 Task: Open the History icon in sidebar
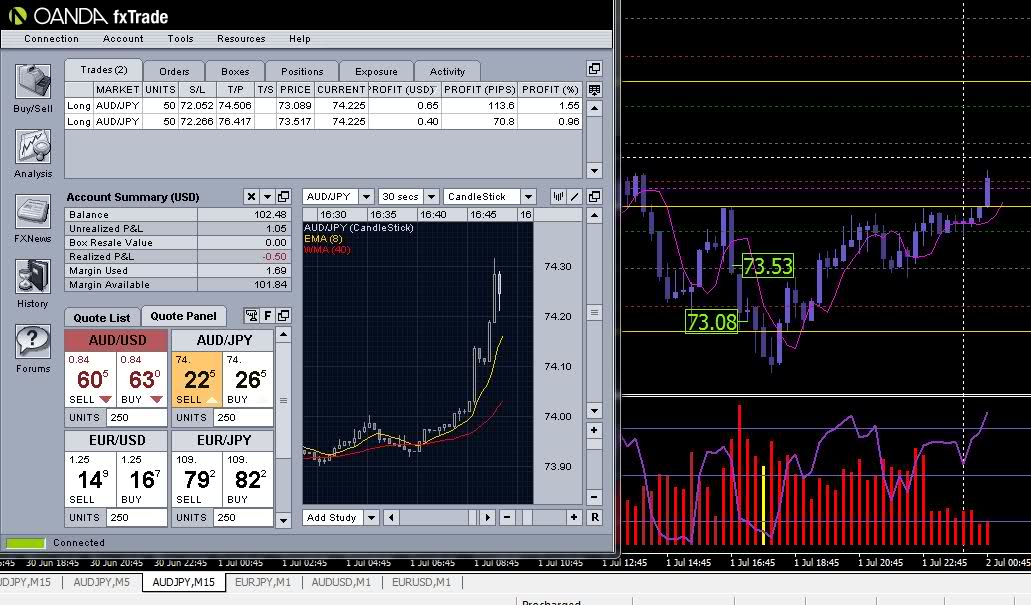pyautogui.click(x=33, y=279)
